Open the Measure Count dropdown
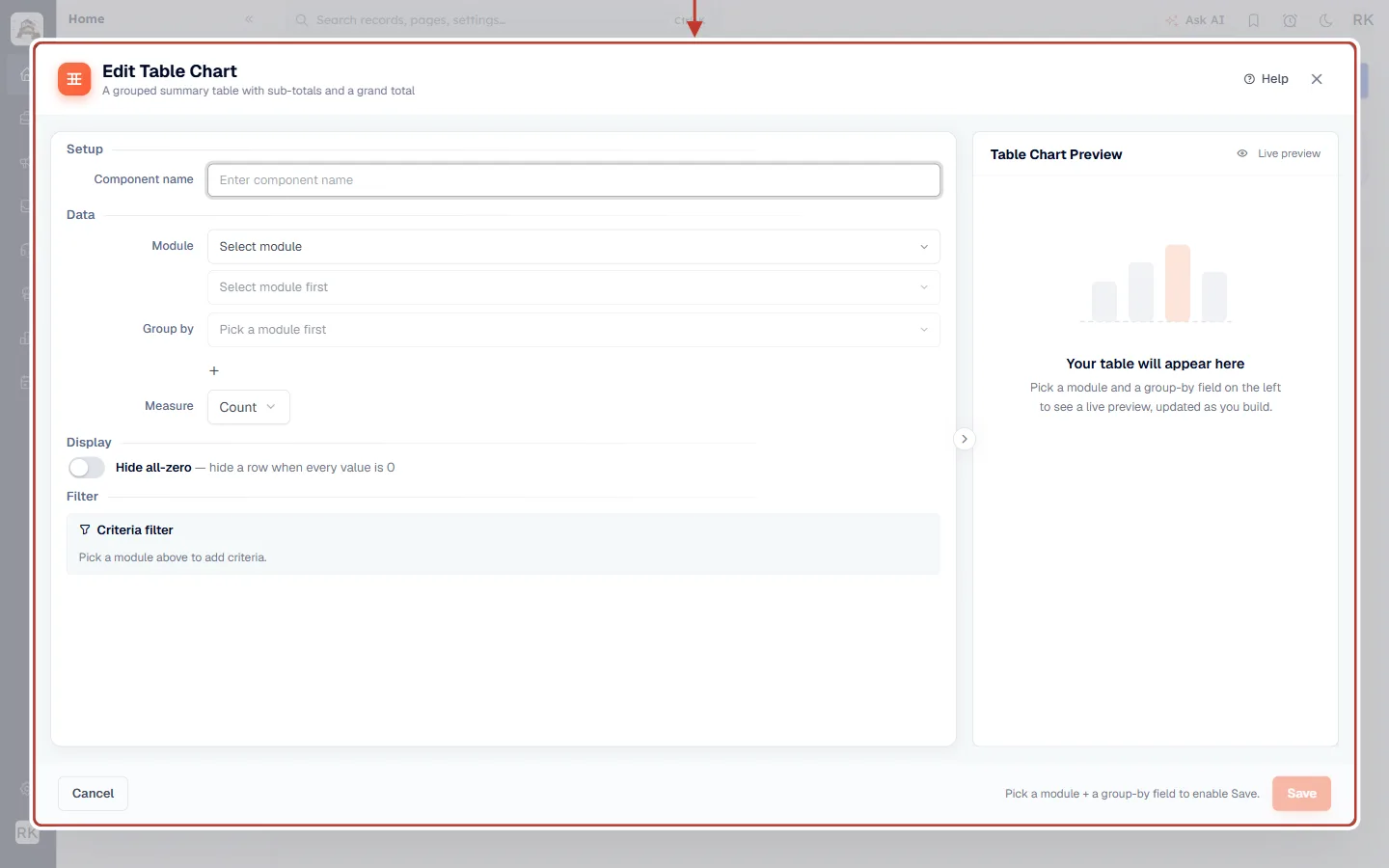The image size is (1389, 868). pos(248,407)
